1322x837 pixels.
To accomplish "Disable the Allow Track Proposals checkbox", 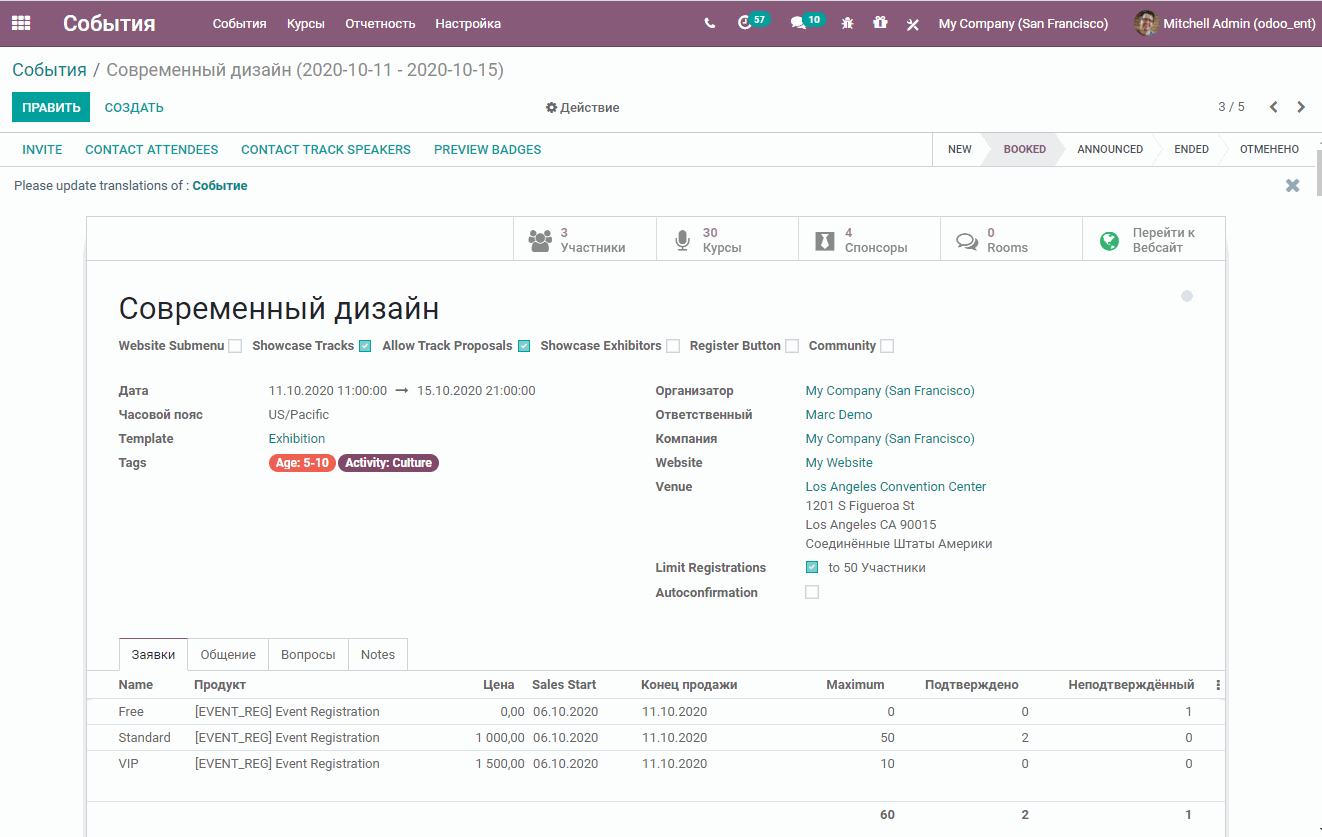I will point(524,345).
